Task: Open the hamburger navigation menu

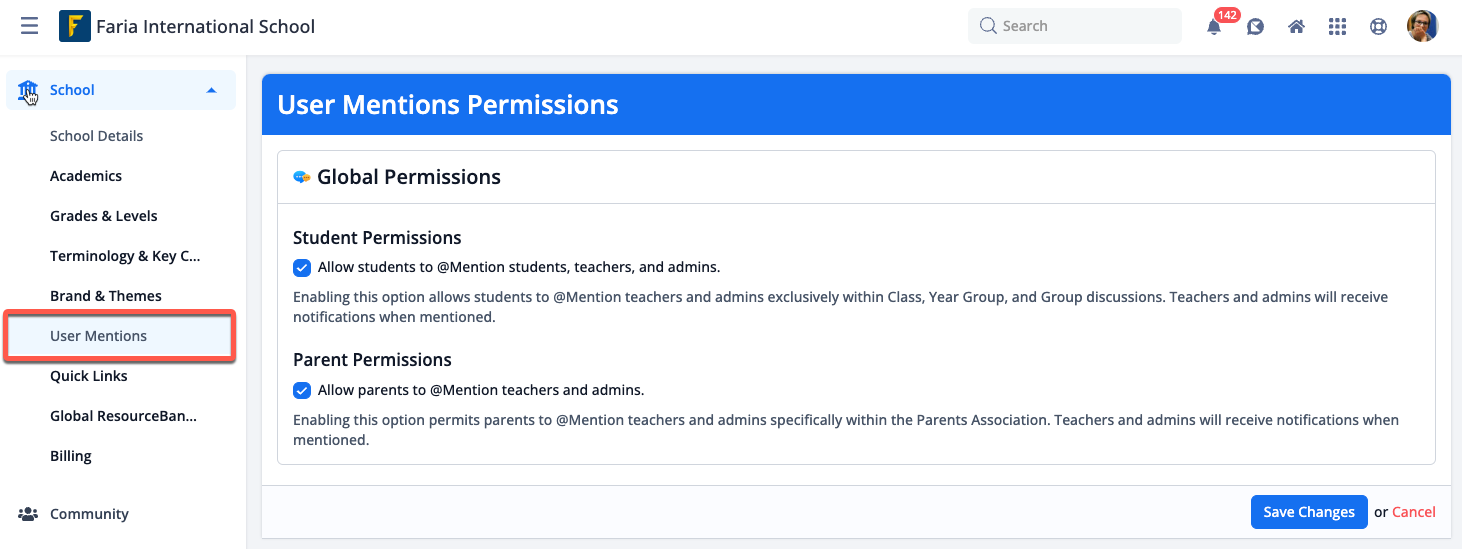Action: [30, 27]
